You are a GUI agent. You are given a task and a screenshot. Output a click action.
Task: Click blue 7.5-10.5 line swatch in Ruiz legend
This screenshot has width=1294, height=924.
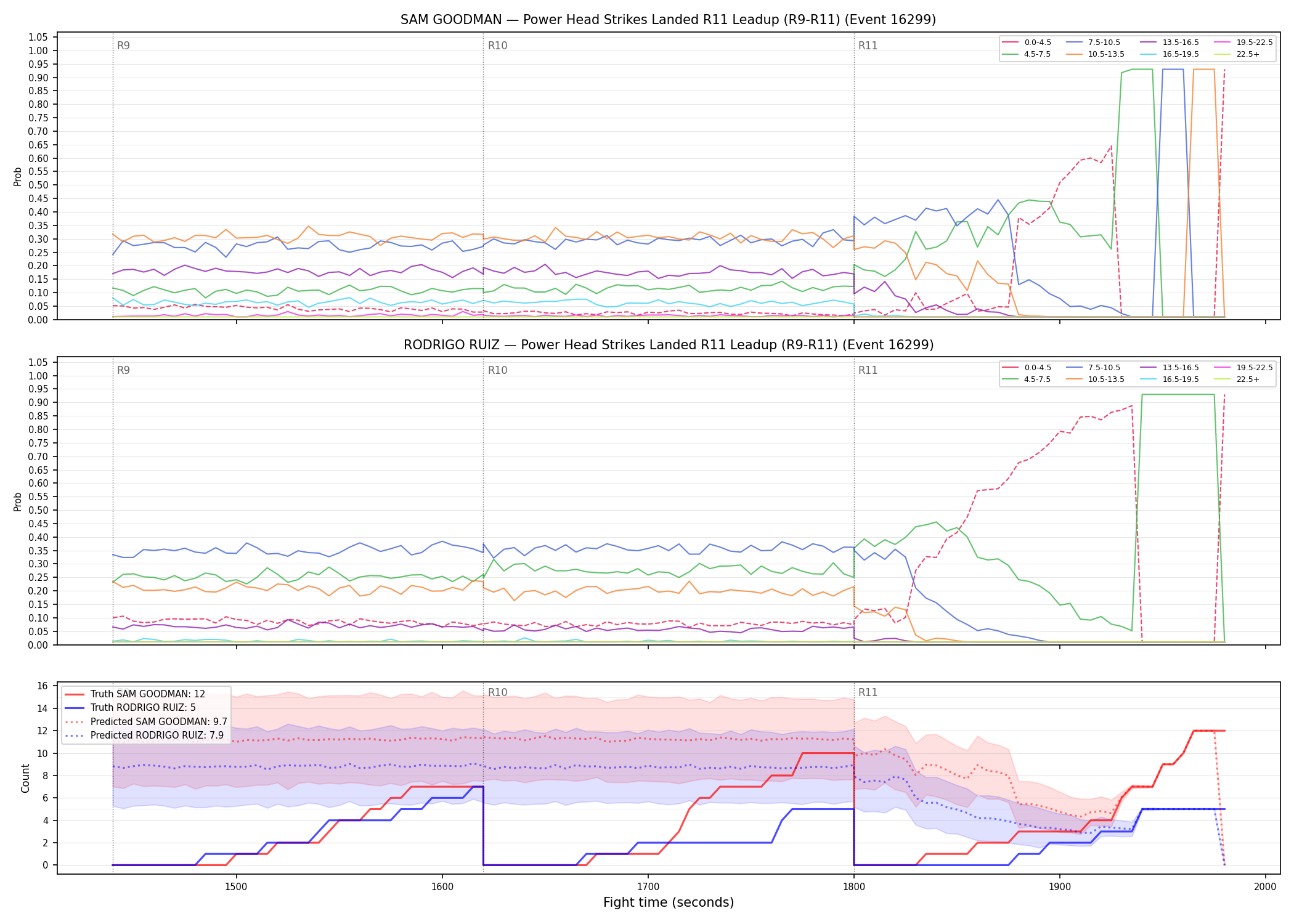pyautogui.click(x=1075, y=368)
